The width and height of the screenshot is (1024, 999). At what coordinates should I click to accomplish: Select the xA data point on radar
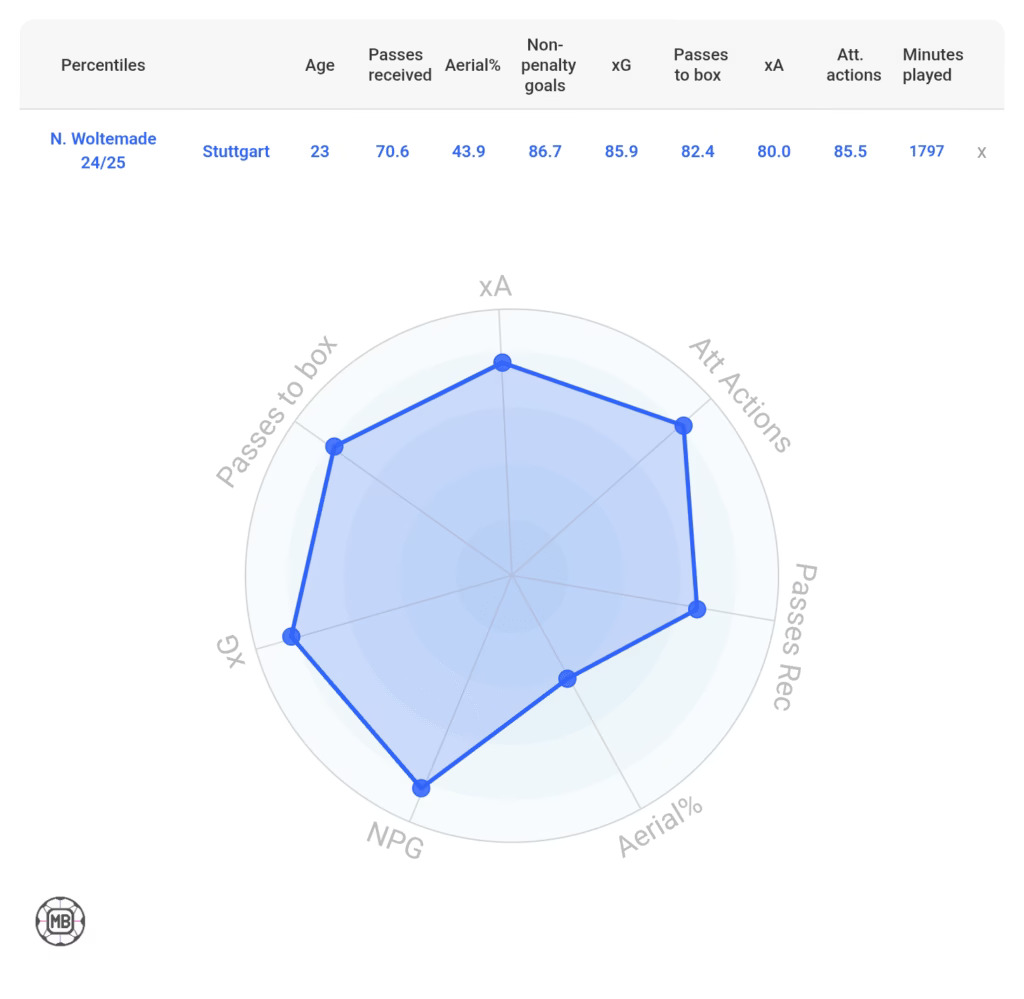tap(502, 362)
